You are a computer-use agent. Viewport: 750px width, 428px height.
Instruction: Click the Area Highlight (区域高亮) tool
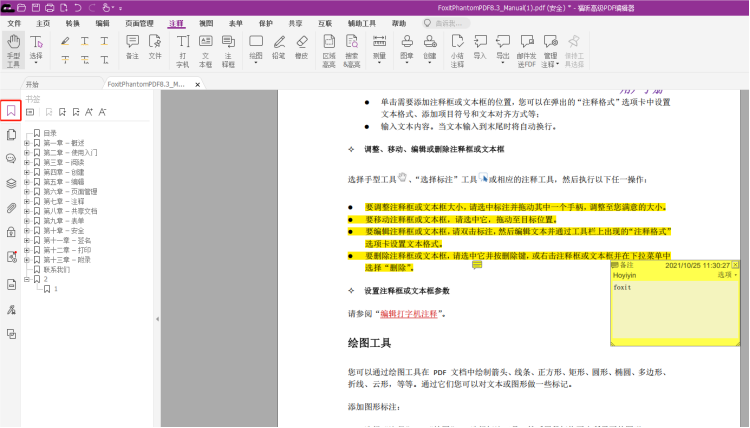tap(329, 51)
